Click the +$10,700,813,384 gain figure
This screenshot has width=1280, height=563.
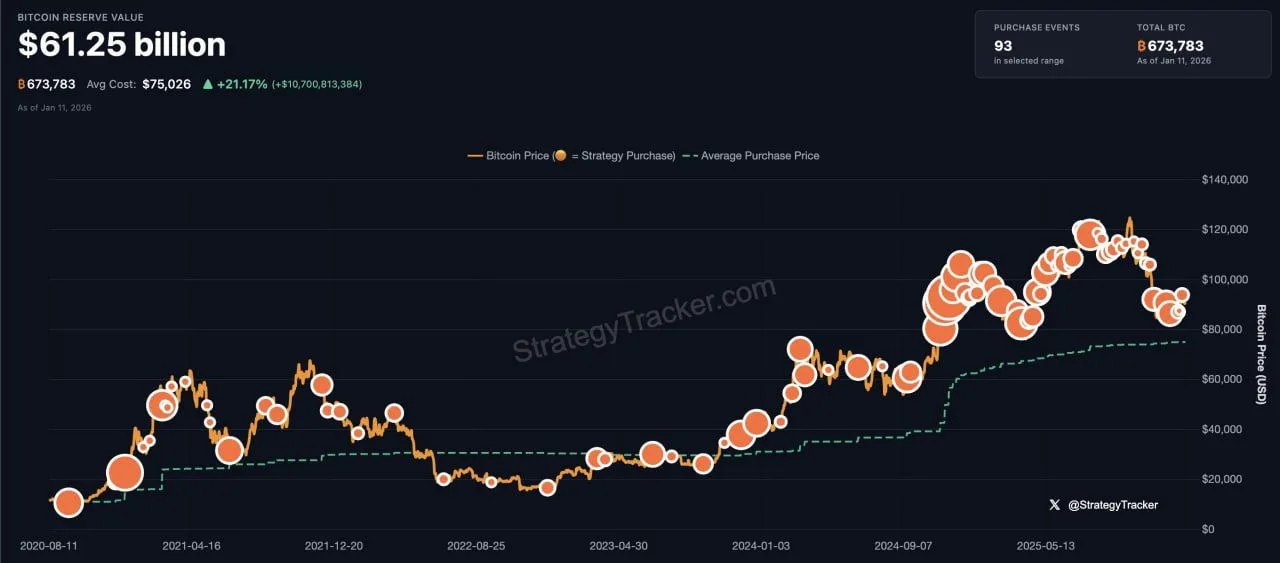[x=316, y=84]
